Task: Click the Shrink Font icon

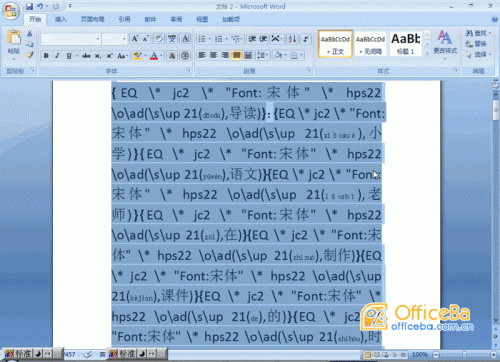Action: 145,39
